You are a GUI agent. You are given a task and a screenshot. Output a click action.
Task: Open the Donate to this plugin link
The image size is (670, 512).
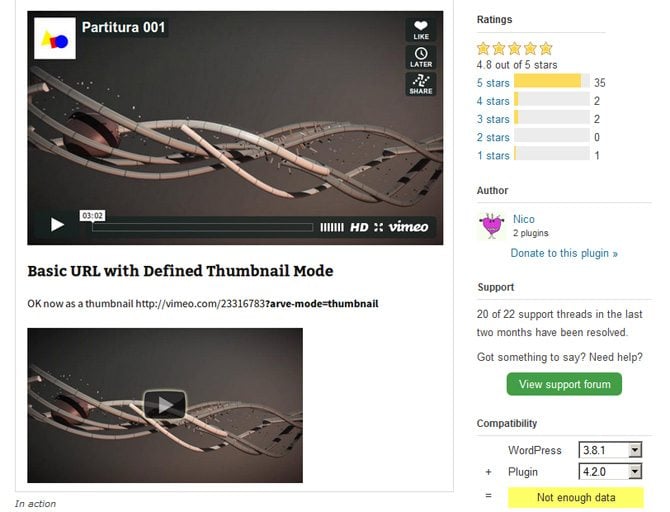point(564,253)
